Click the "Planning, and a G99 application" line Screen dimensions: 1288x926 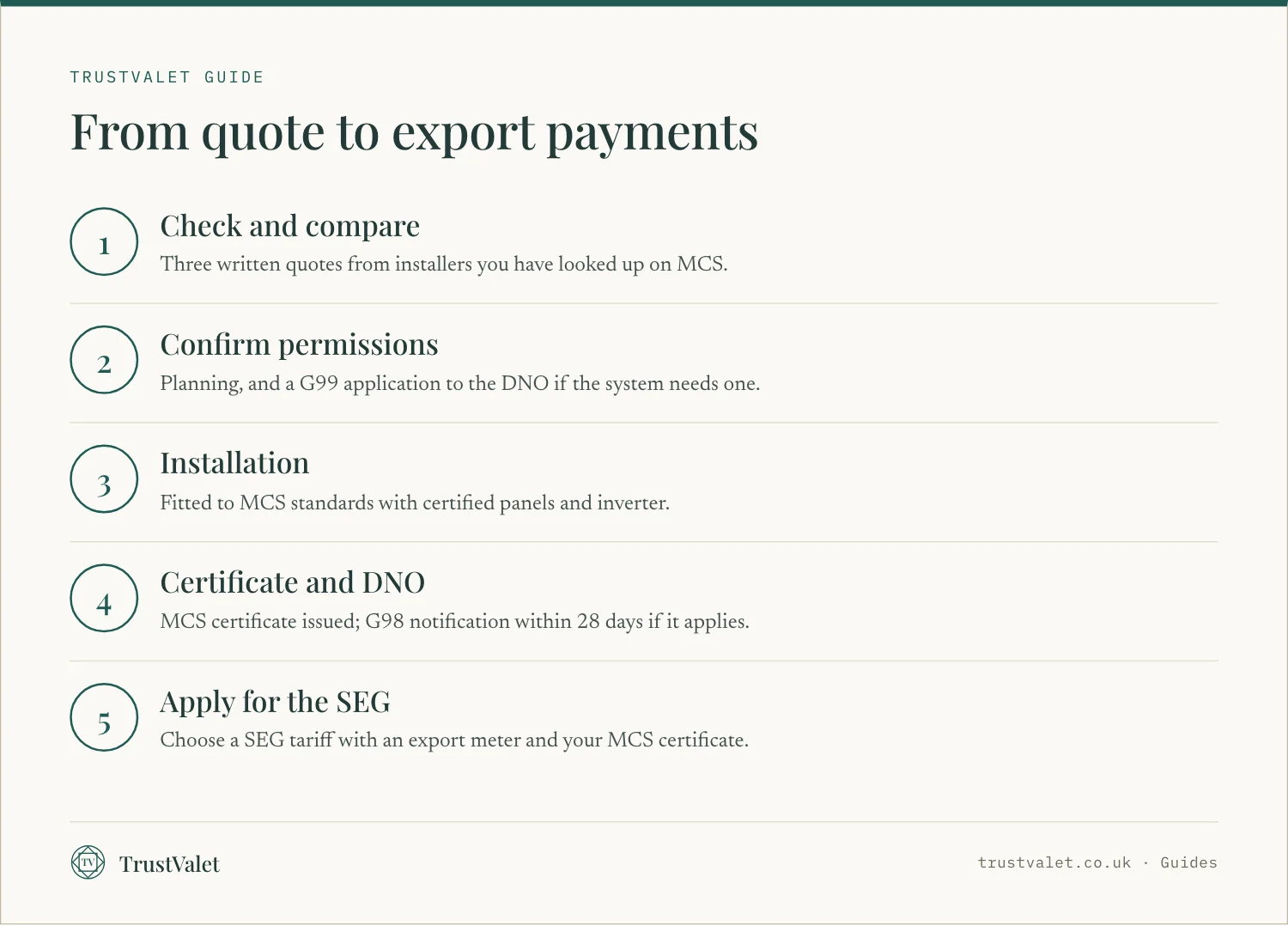coord(460,383)
